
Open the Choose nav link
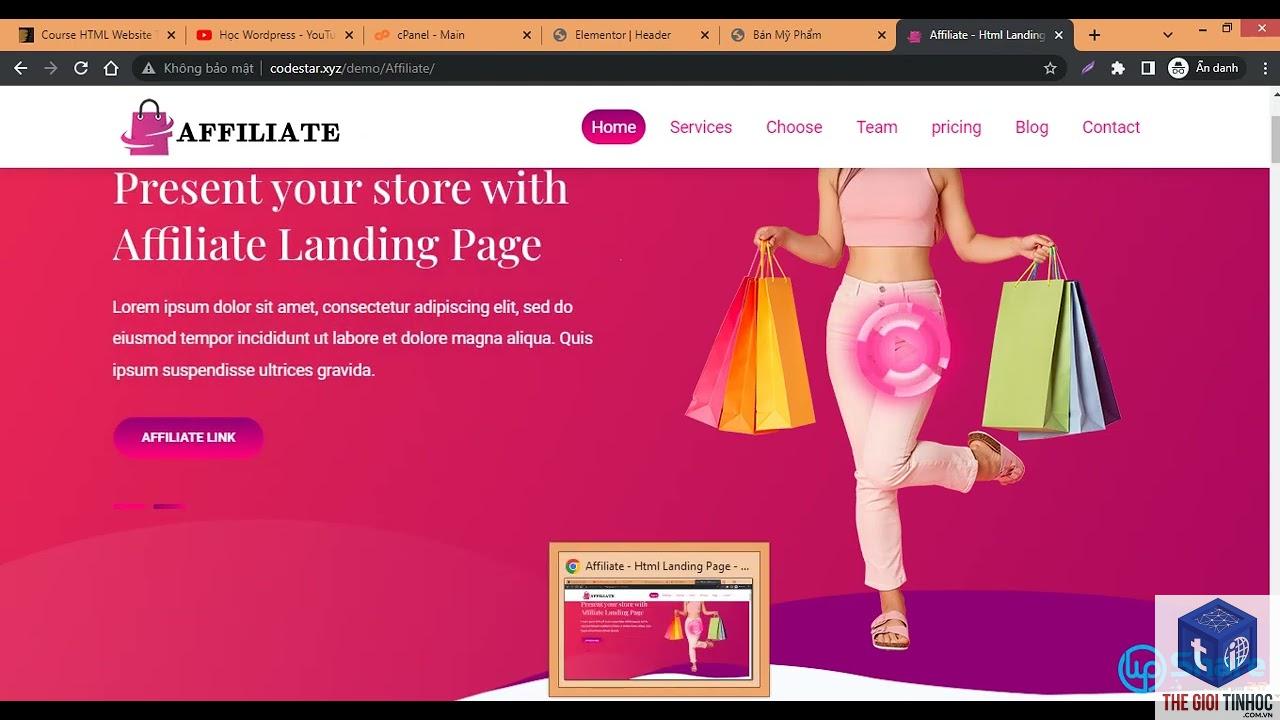(794, 127)
